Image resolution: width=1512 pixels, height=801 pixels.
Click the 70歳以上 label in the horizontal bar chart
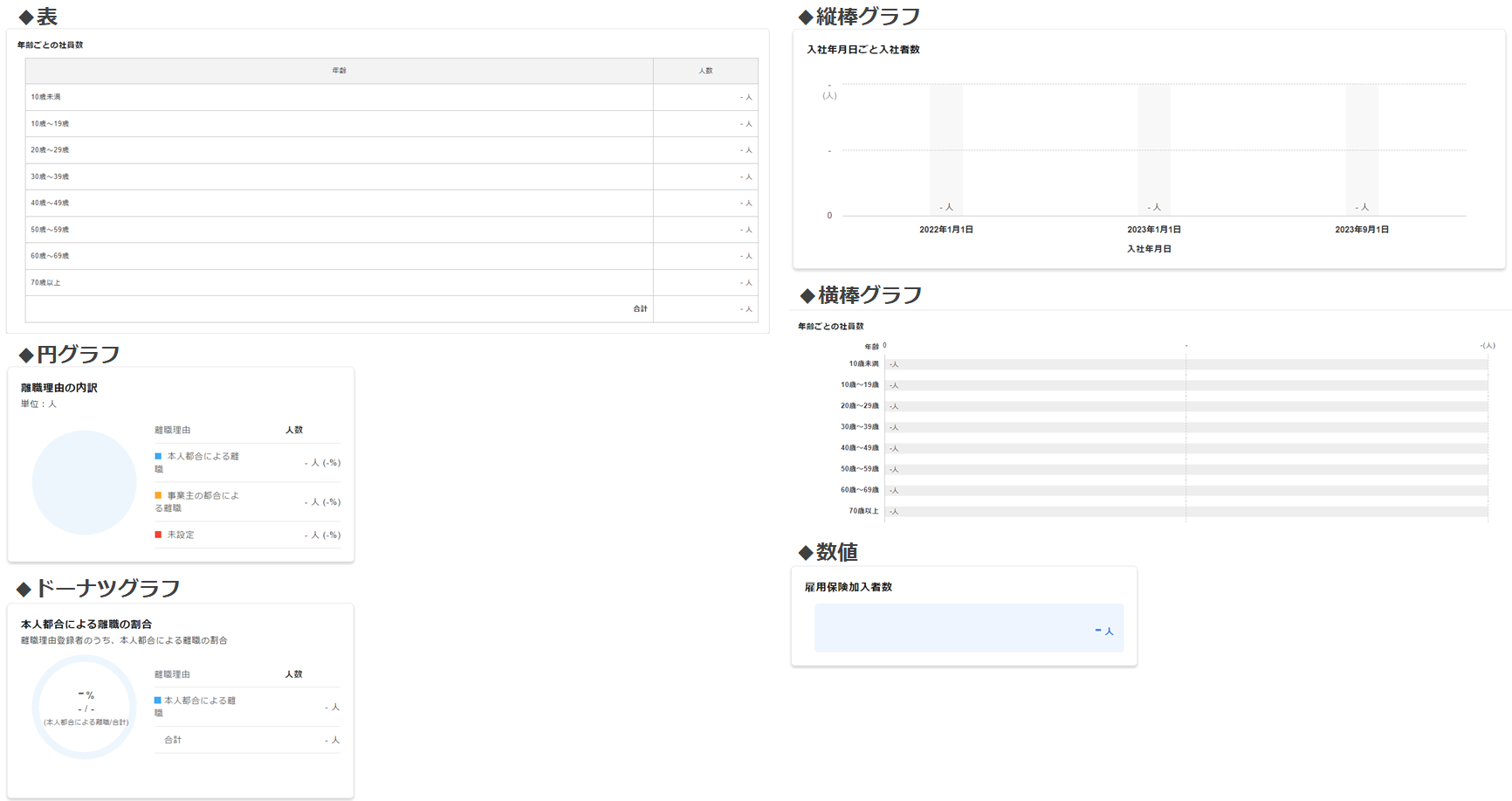[864, 511]
